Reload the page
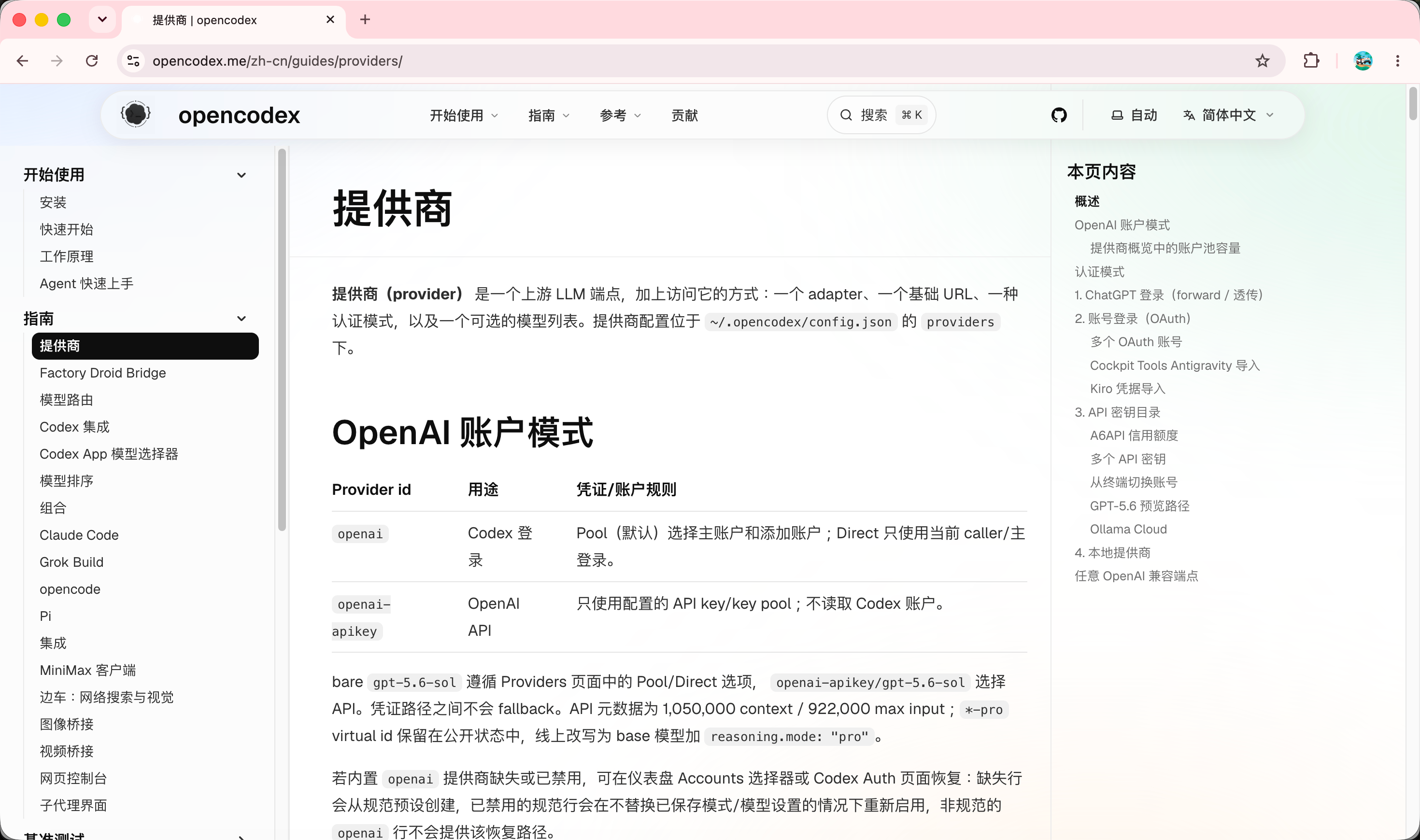Viewport: 1420px width, 840px height. pos(92,60)
